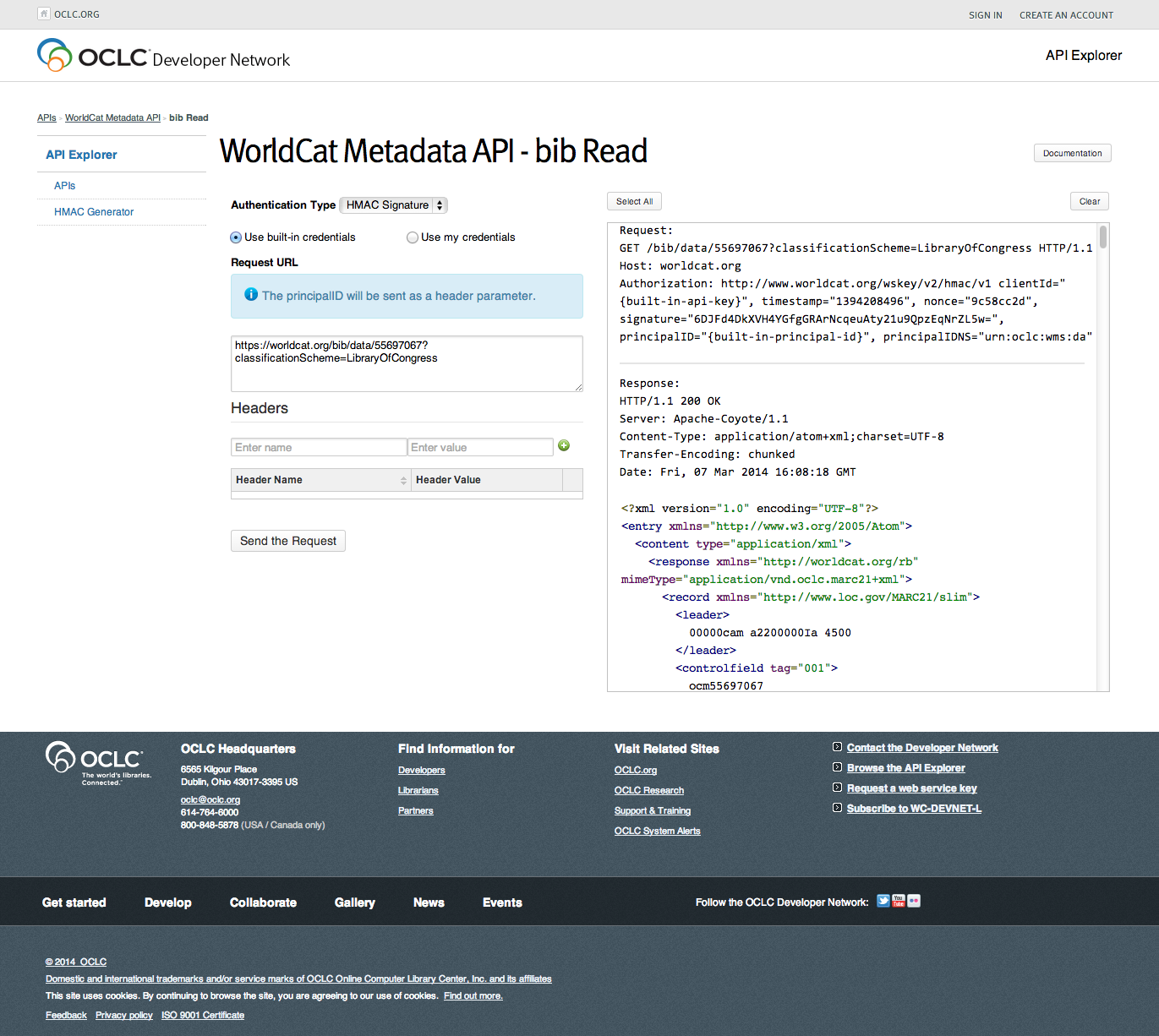The width and height of the screenshot is (1159, 1036).
Task: Click the green add header plus icon
Action: coord(564,445)
